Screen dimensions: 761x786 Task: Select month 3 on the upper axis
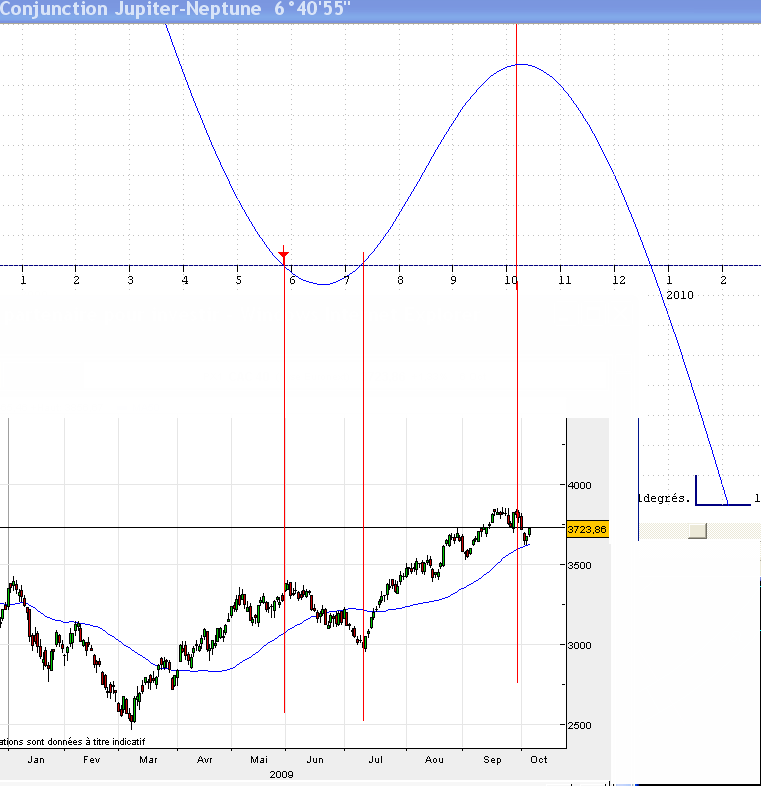coord(130,281)
